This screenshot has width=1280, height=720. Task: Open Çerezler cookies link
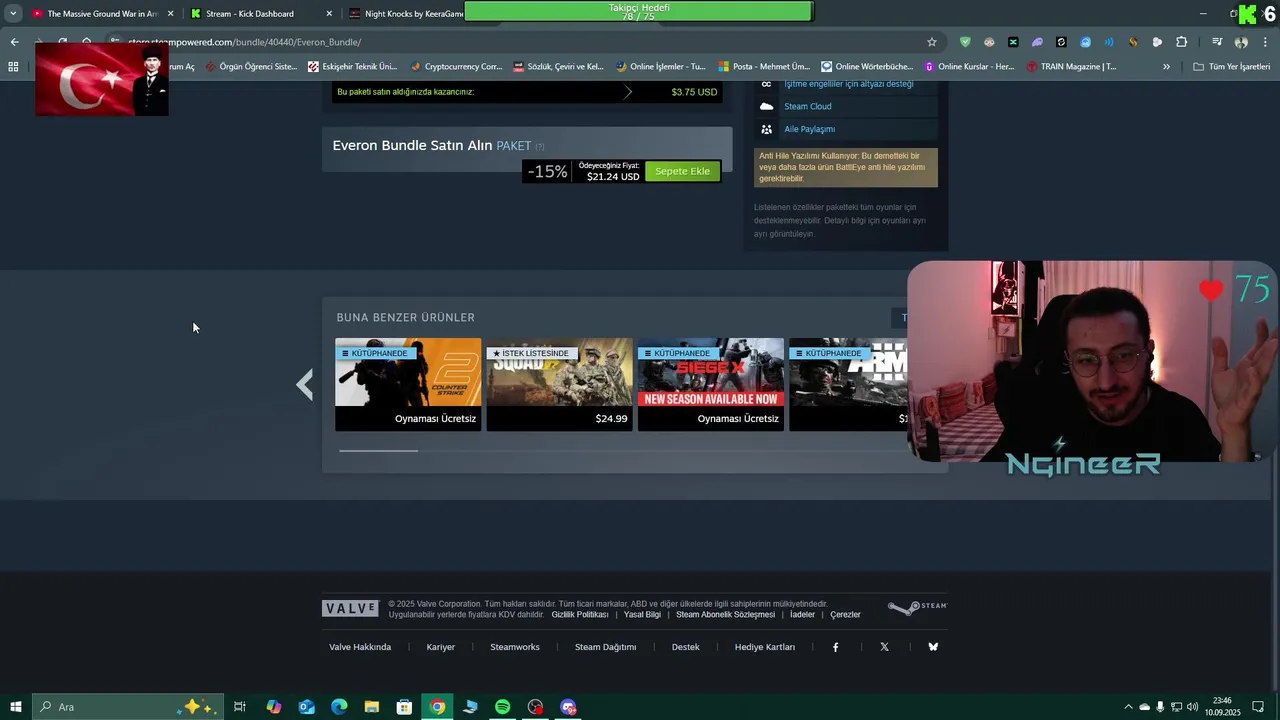(845, 615)
